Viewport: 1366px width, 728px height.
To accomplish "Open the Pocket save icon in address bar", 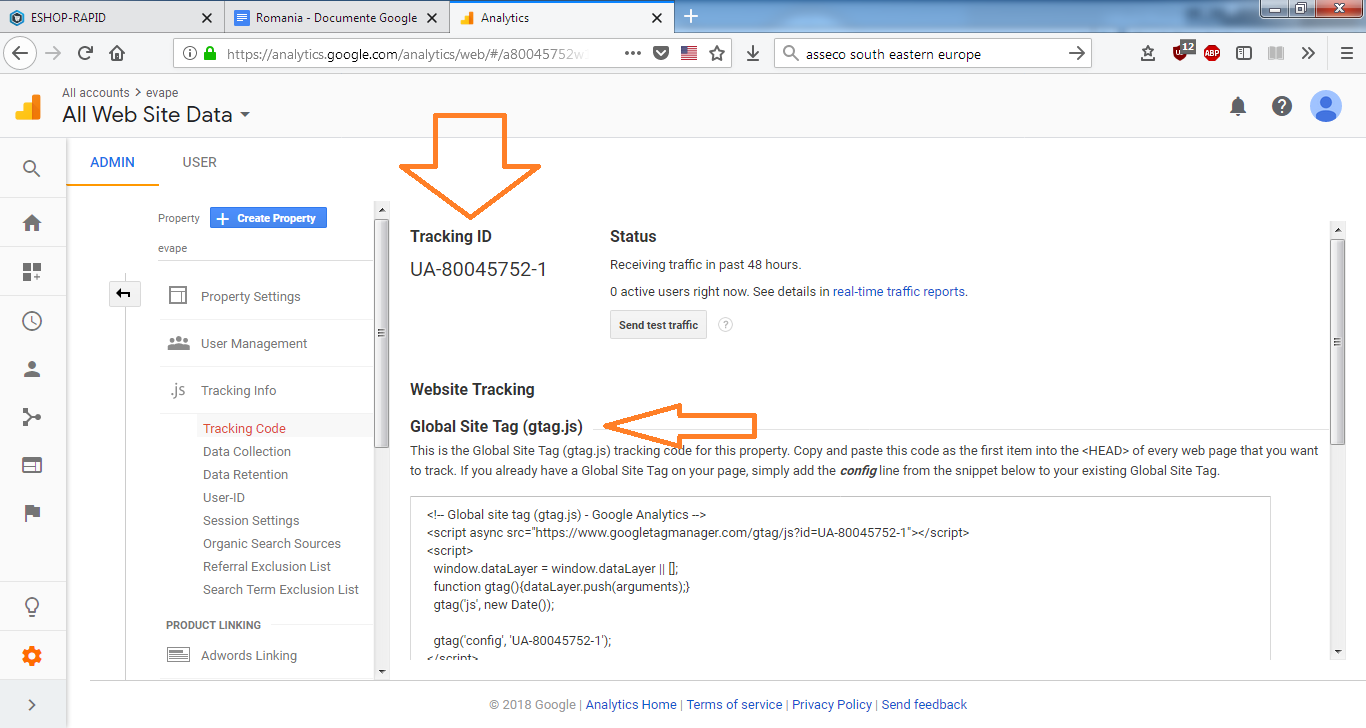I will coord(660,53).
